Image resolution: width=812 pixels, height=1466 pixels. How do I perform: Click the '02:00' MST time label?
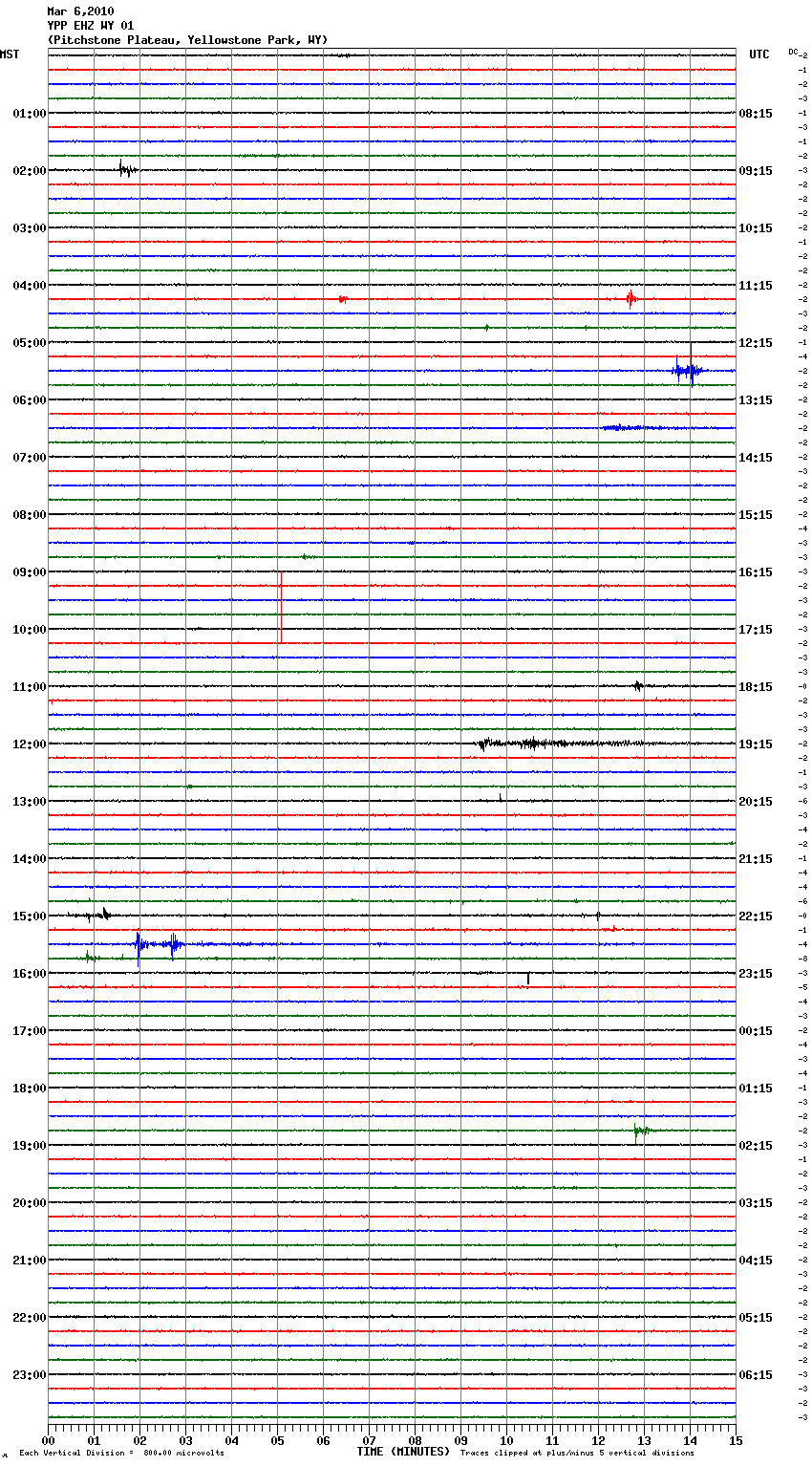pos(30,171)
